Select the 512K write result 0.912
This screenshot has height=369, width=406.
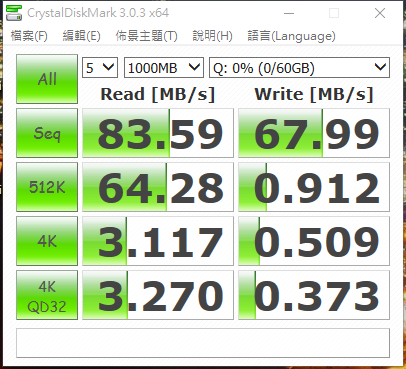314,187
